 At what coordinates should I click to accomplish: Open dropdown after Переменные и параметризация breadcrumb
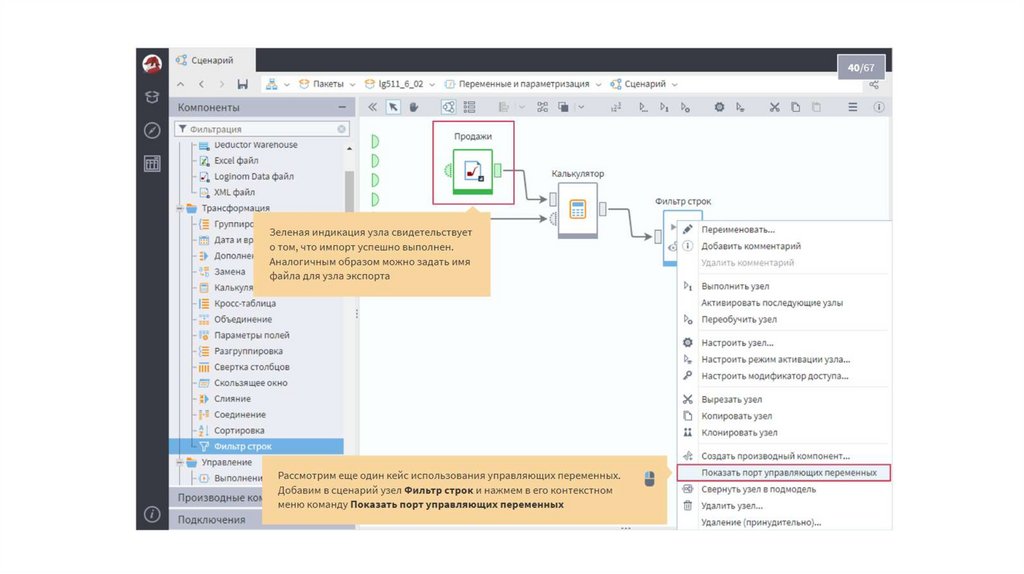598,84
